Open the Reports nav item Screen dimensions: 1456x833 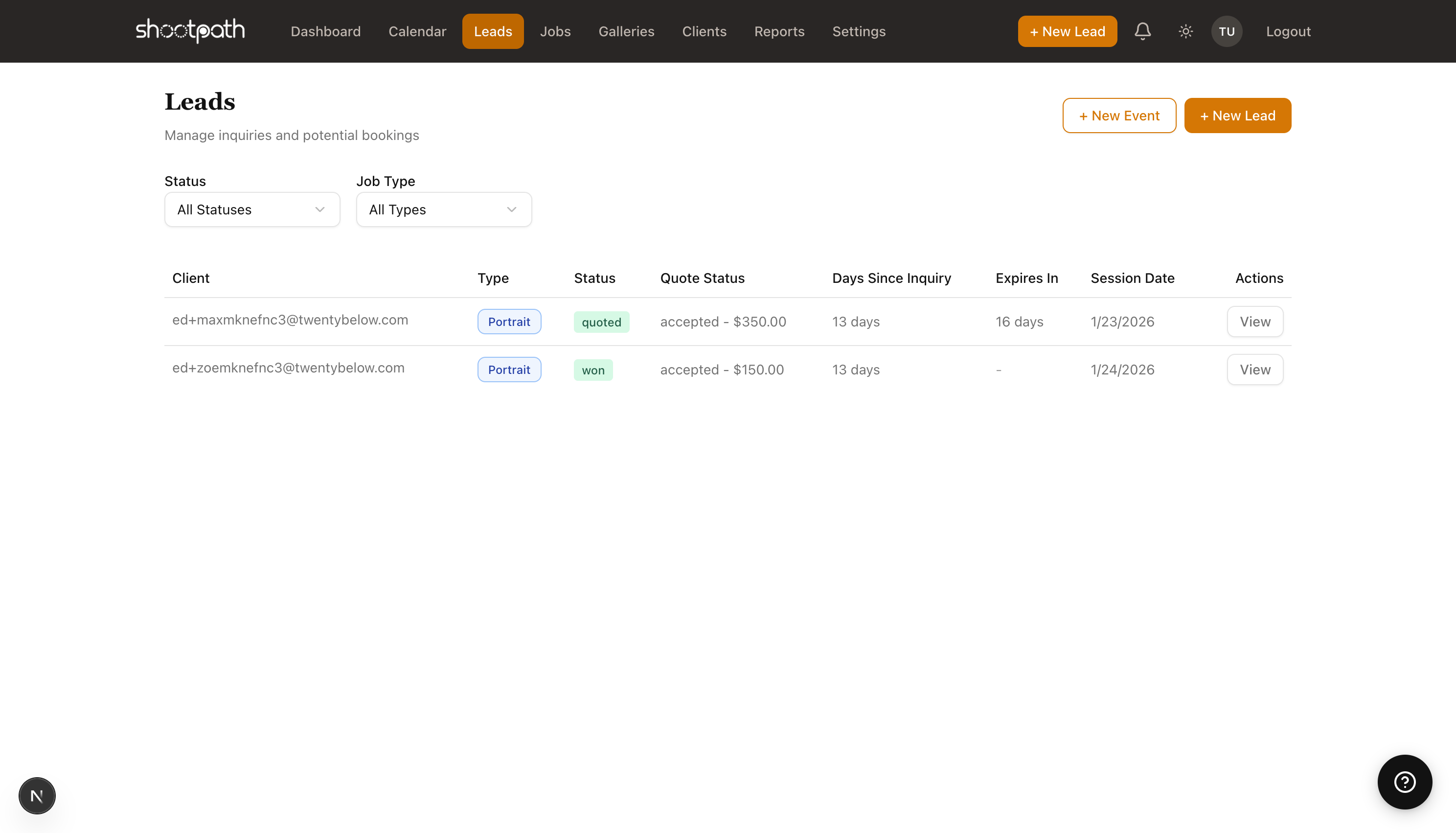(779, 31)
